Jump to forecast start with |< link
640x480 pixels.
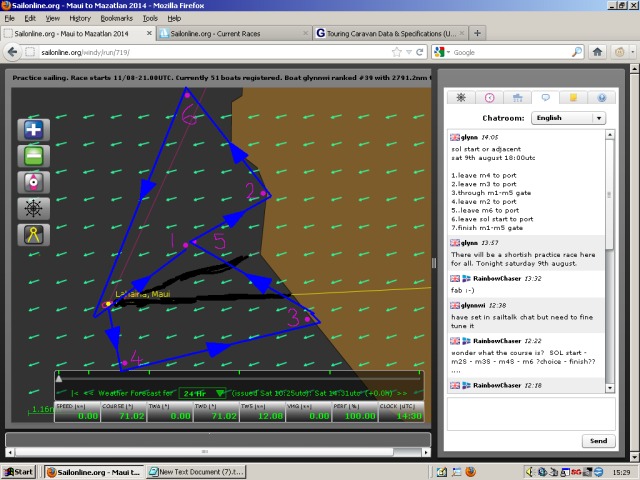[75, 393]
